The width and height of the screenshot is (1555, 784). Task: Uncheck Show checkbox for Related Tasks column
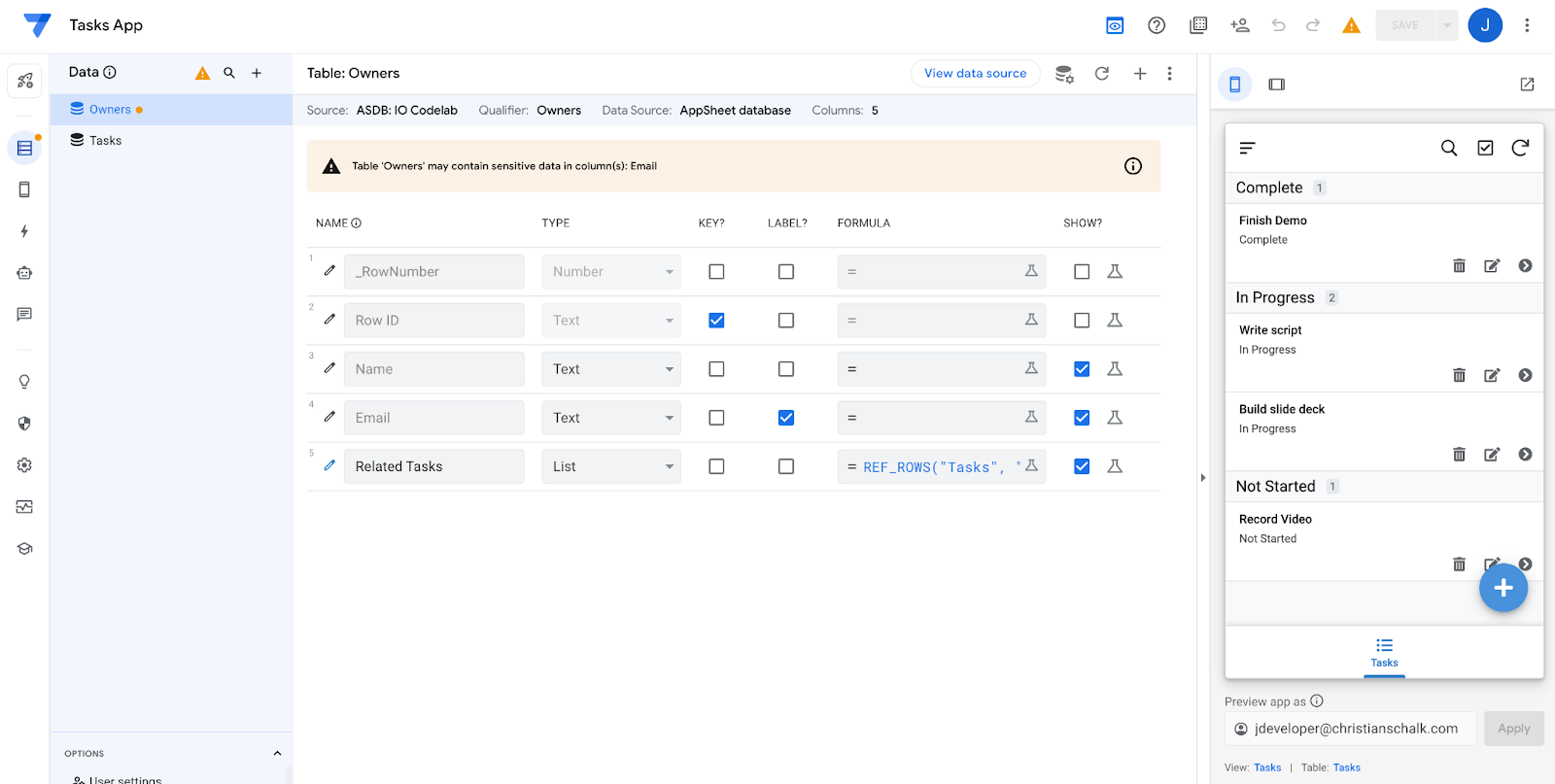click(x=1081, y=466)
